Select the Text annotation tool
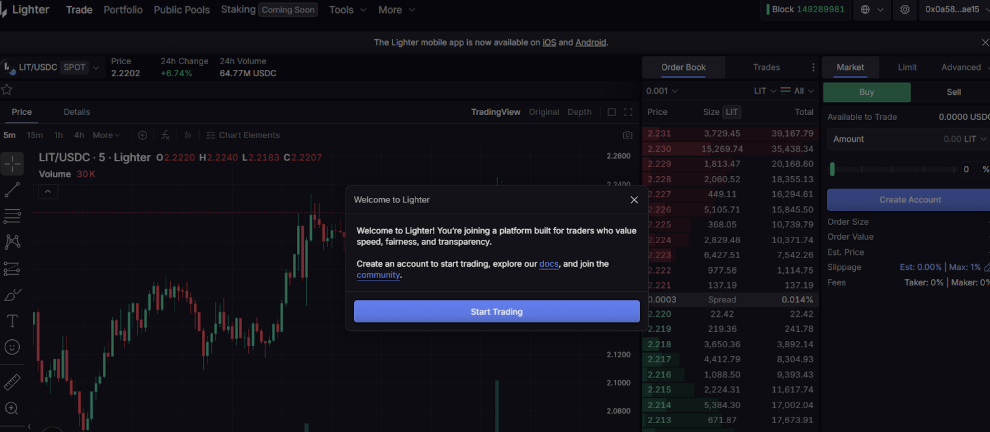990x432 pixels. coord(12,321)
